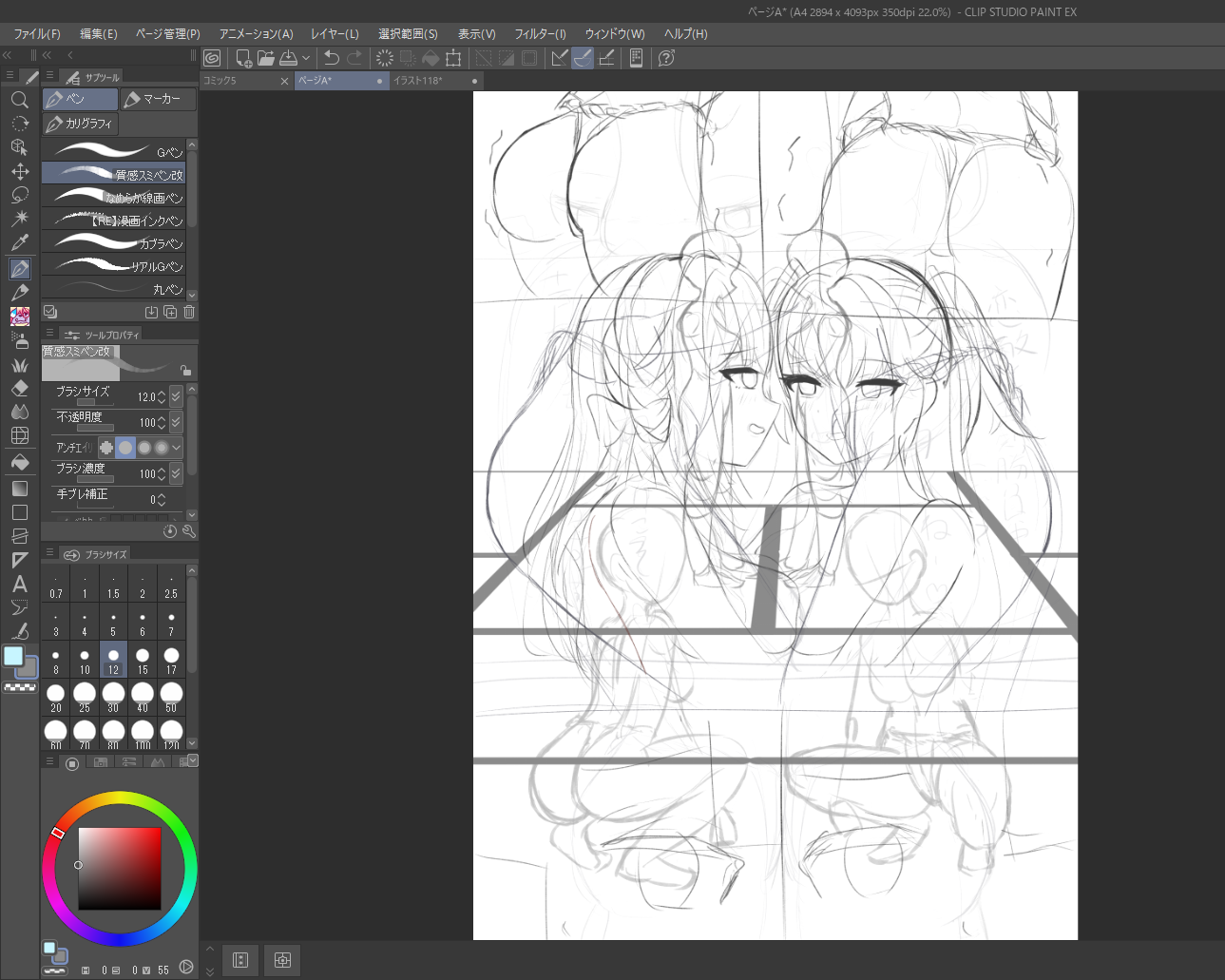Select brush size preset 5
The height and width of the screenshot is (980, 1225).
point(113,621)
